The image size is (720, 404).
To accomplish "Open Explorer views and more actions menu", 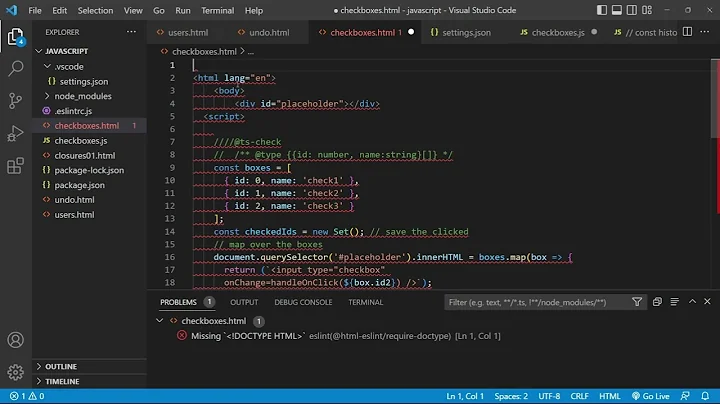I will click(131, 32).
